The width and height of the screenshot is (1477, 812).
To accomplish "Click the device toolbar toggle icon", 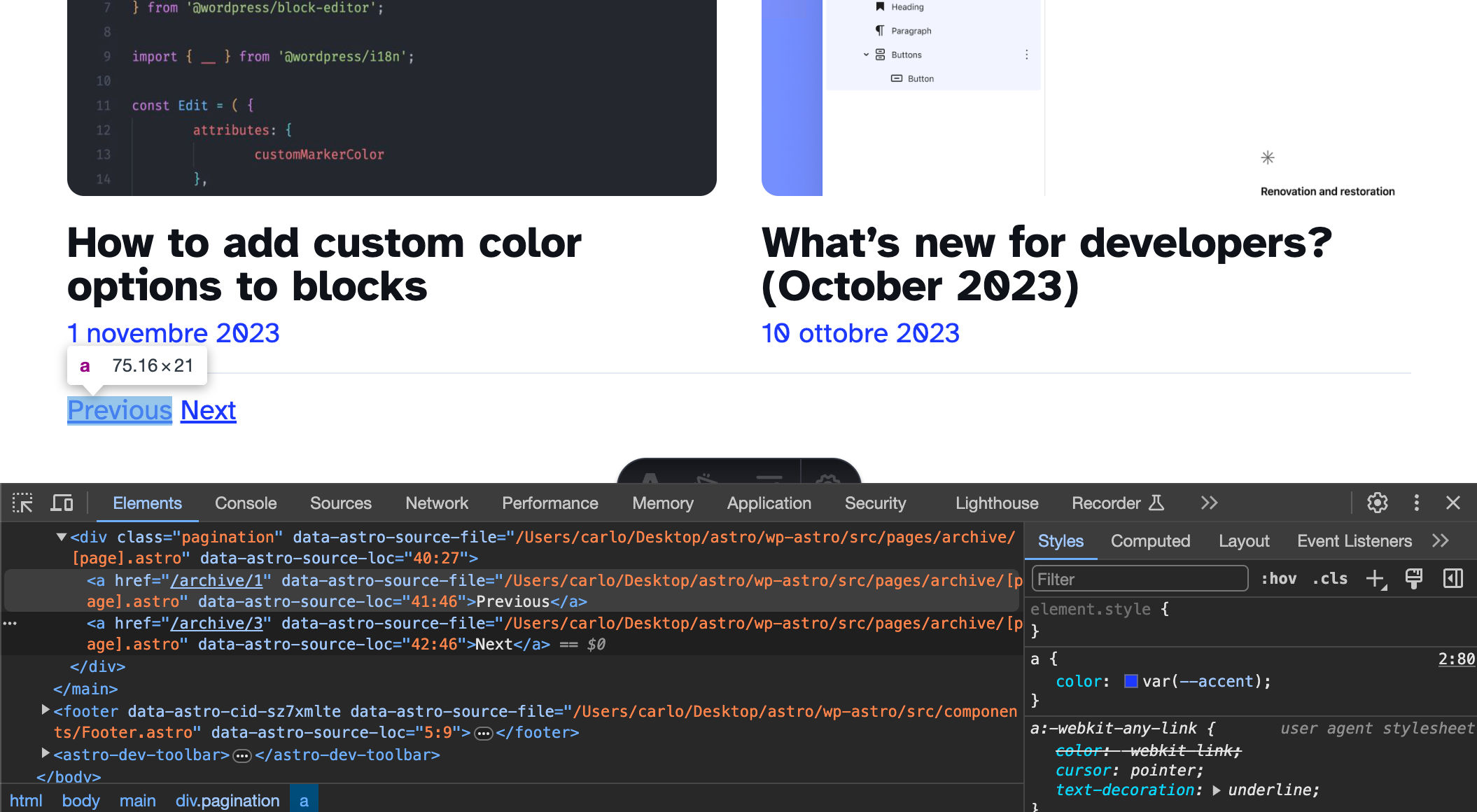I will pyautogui.click(x=62, y=503).
